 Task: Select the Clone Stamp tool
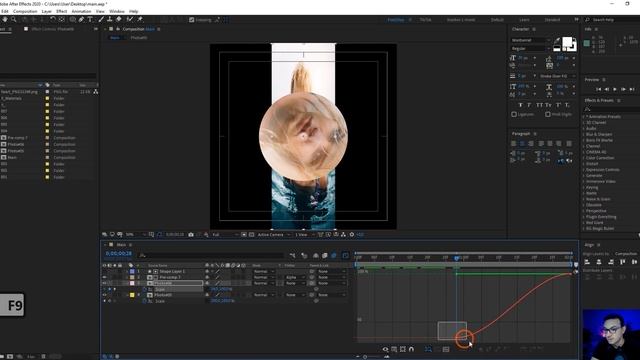click(109, 19)
